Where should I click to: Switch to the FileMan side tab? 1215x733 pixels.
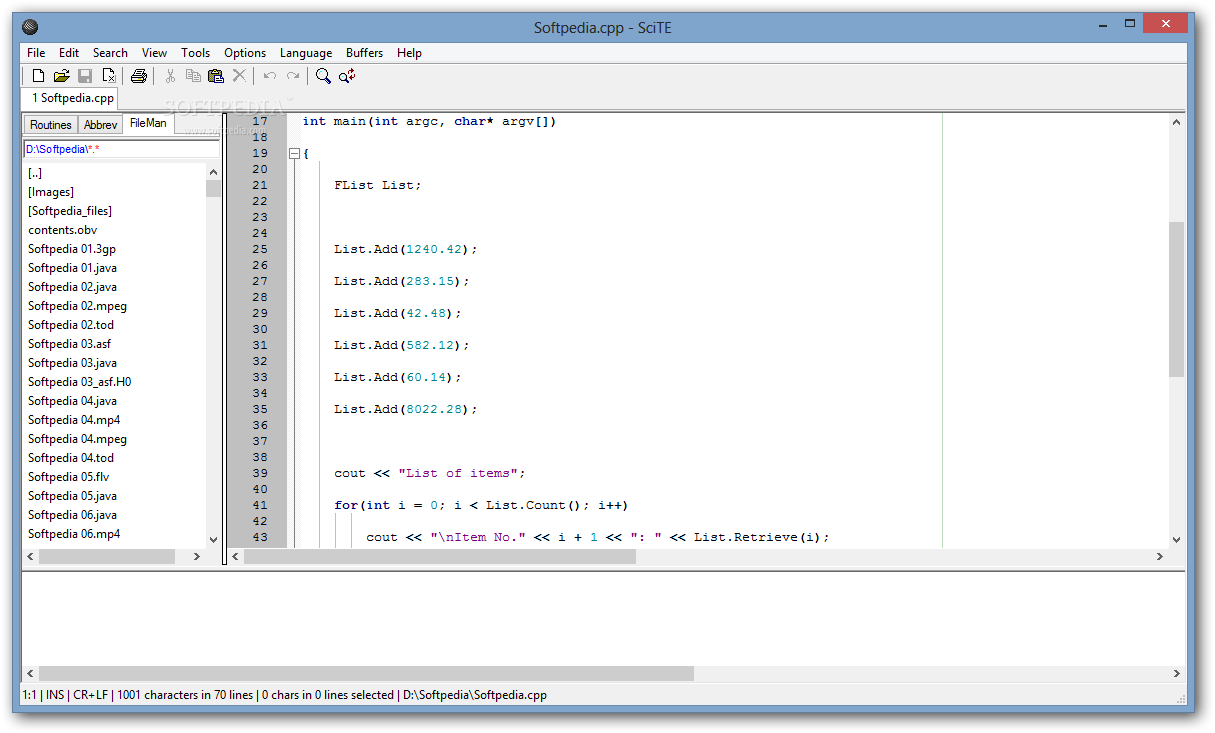148,123
